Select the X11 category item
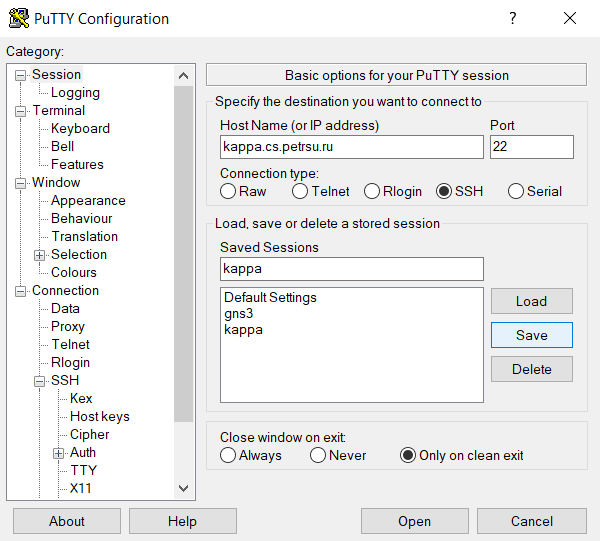 [x=80, y=488]
